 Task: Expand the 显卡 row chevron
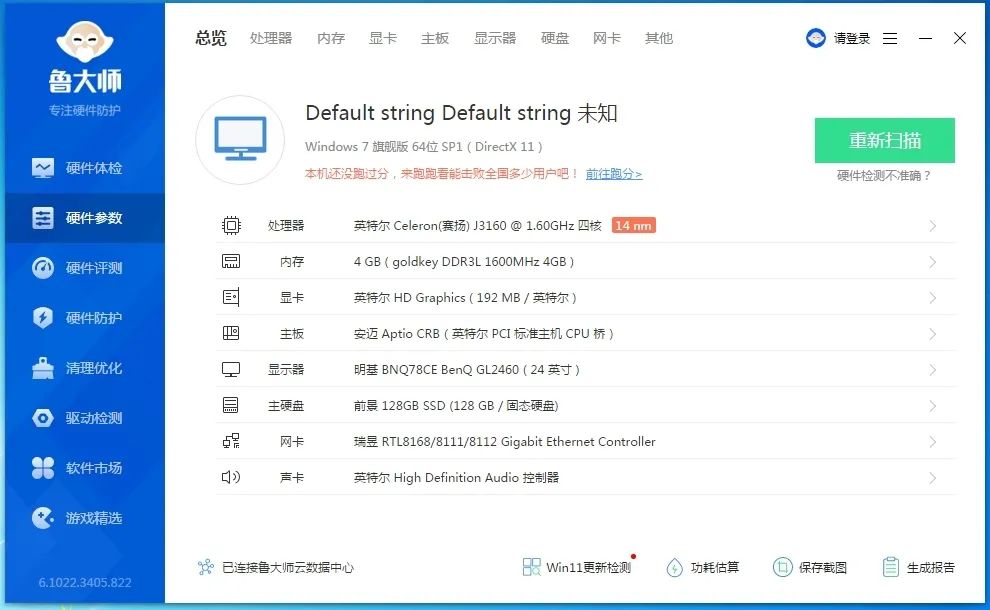(933, 298)
